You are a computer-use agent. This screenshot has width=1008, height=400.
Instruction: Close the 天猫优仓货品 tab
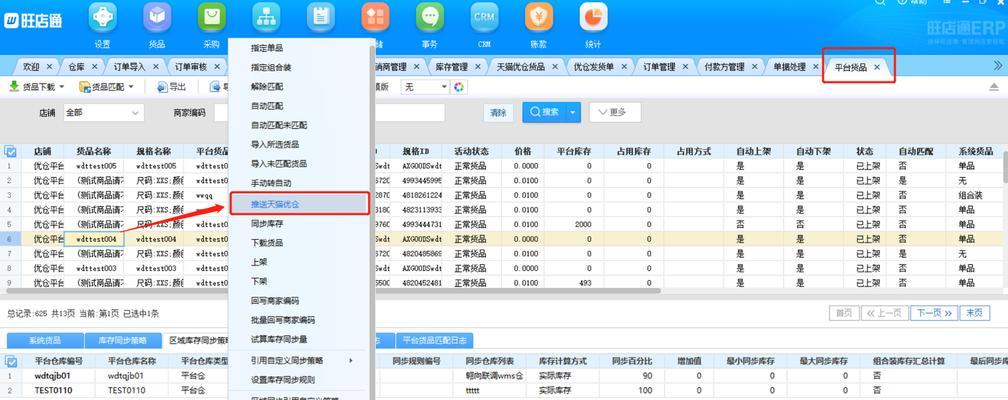[x=555, y=66]
